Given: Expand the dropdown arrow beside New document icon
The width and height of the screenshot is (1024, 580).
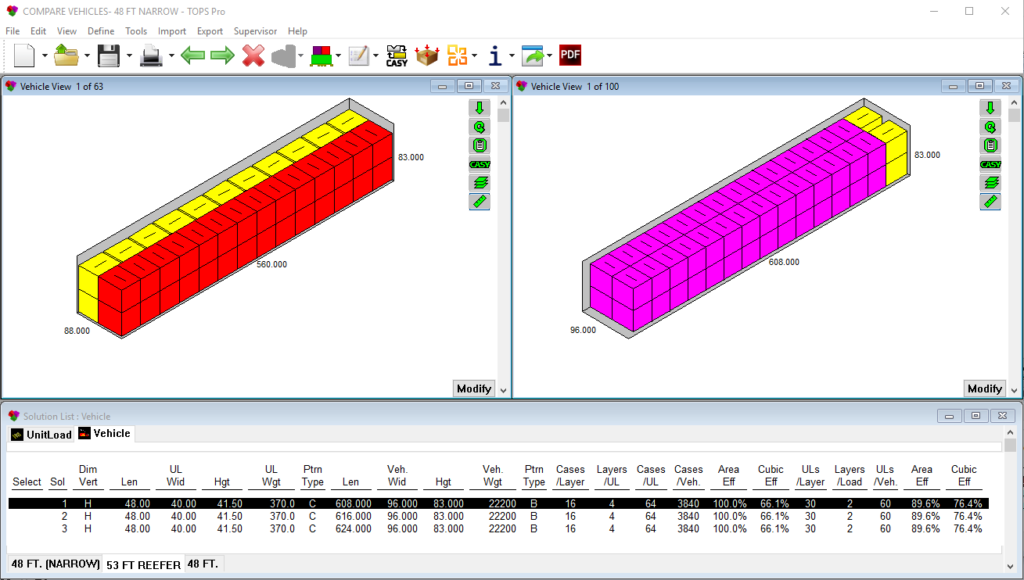Looking at the screenshot, I should (x=45, y=56).
